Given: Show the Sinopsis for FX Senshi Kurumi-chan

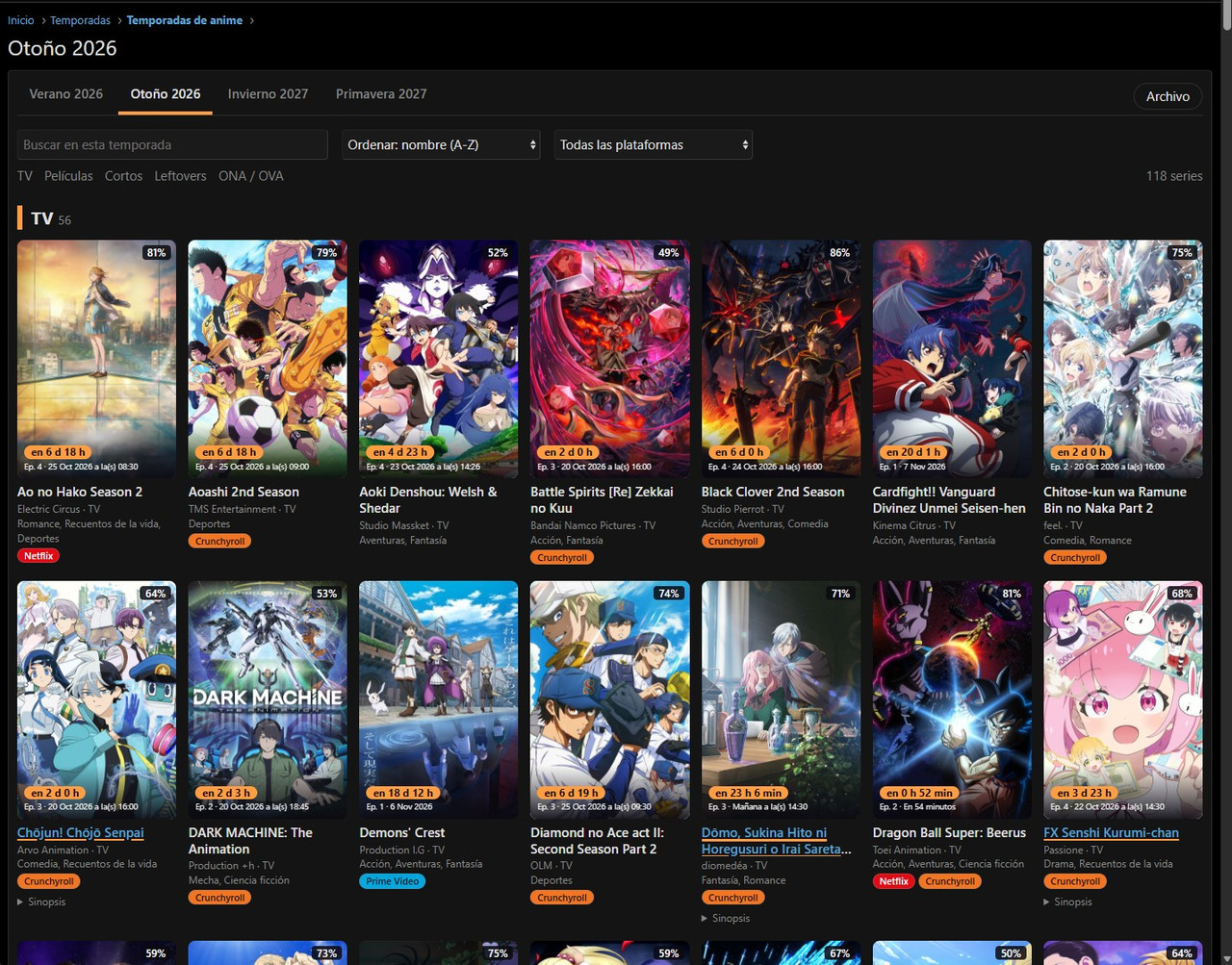Looking at the screenshot, I should click(1067, 902).
